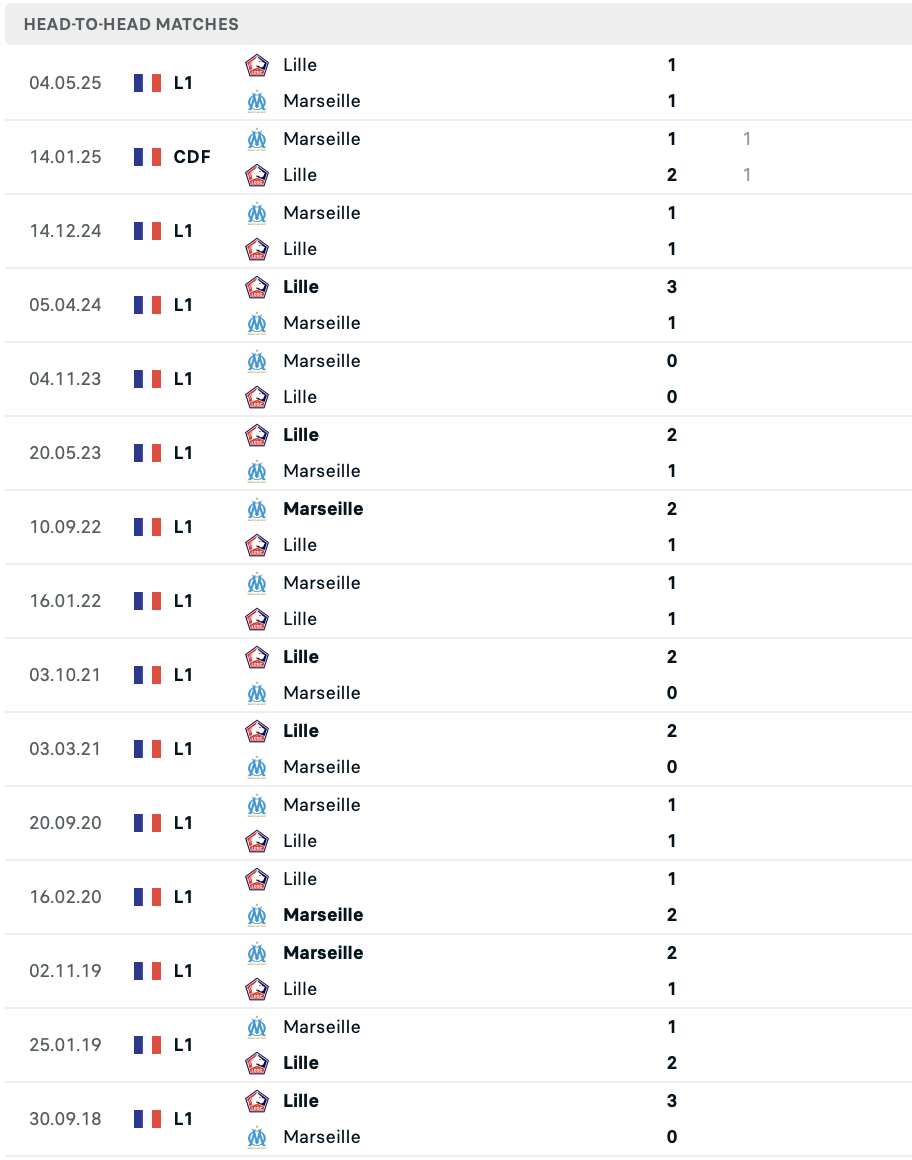Click French flag beside 20.05.23 match
The height and width of the screenshot is (1160, 912).
point(148,453)
